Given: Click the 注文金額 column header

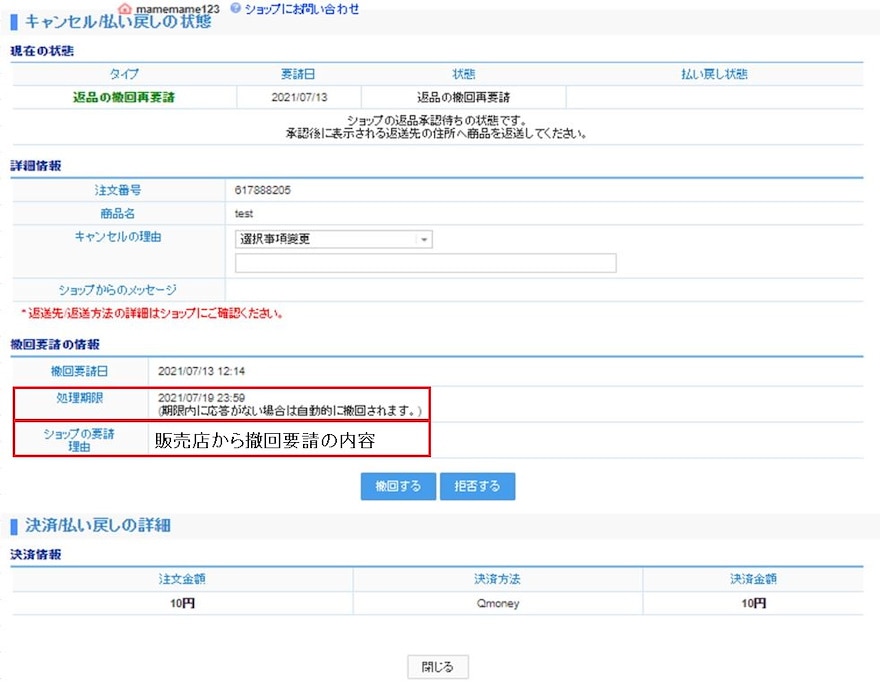Looking at the screenshot, I should click(x=182, y=579).
